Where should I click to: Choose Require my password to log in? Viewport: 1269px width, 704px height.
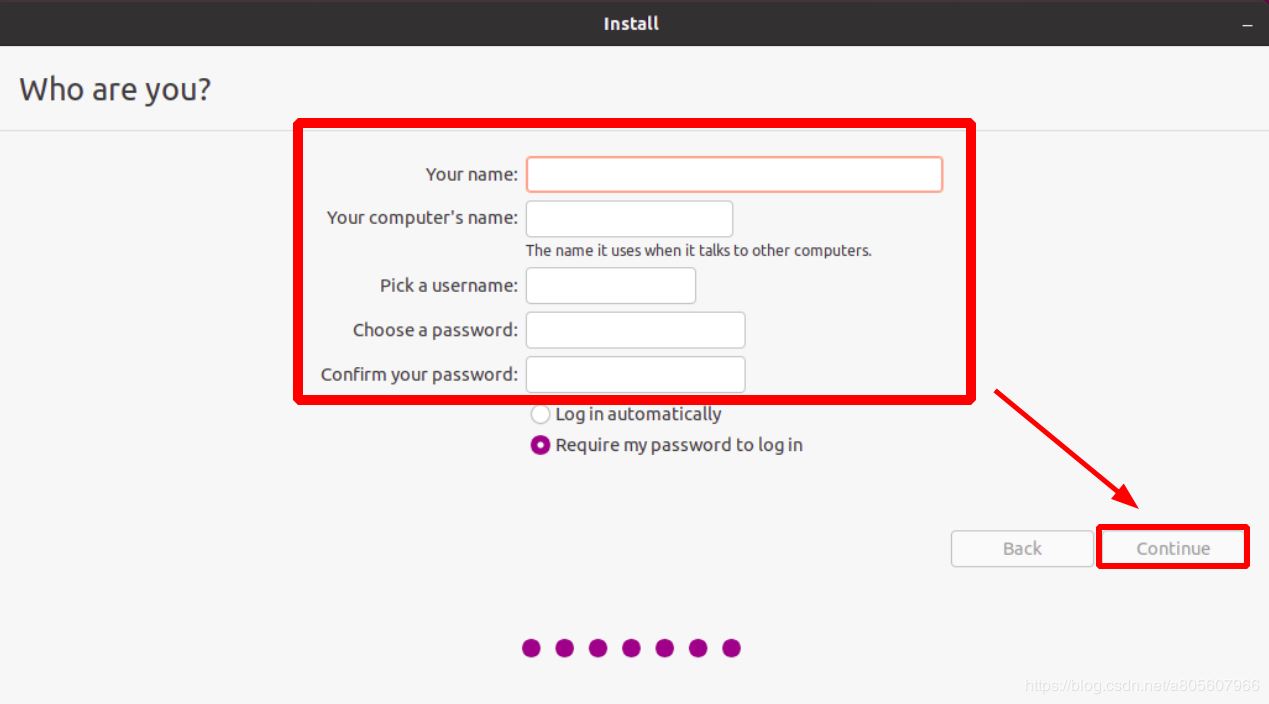click(x=541, y=445)
